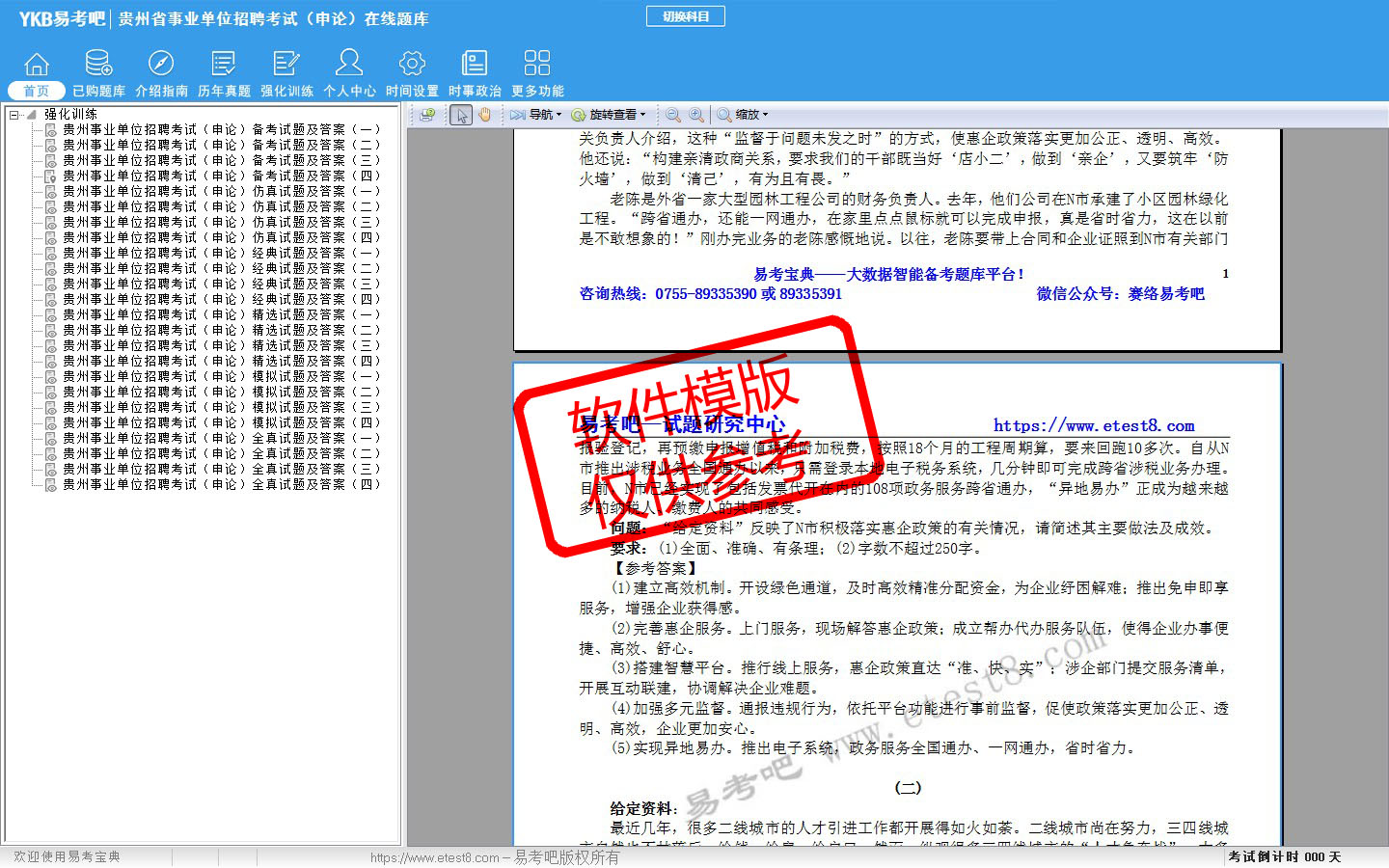This screenshot has width=1389, height=868.
Task: Click the 欢迎使用易考宝典 status text
Action: pyautogui.click(x=67, y=857)
